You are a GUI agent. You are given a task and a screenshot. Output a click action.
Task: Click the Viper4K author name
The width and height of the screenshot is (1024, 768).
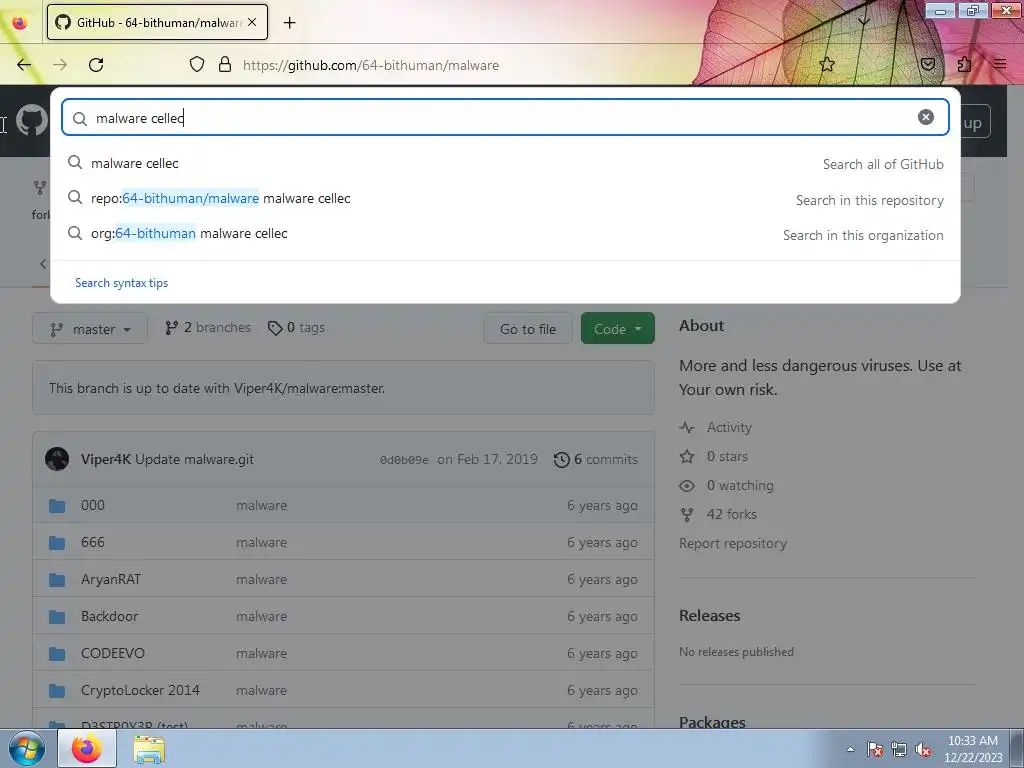click(106, 459)
